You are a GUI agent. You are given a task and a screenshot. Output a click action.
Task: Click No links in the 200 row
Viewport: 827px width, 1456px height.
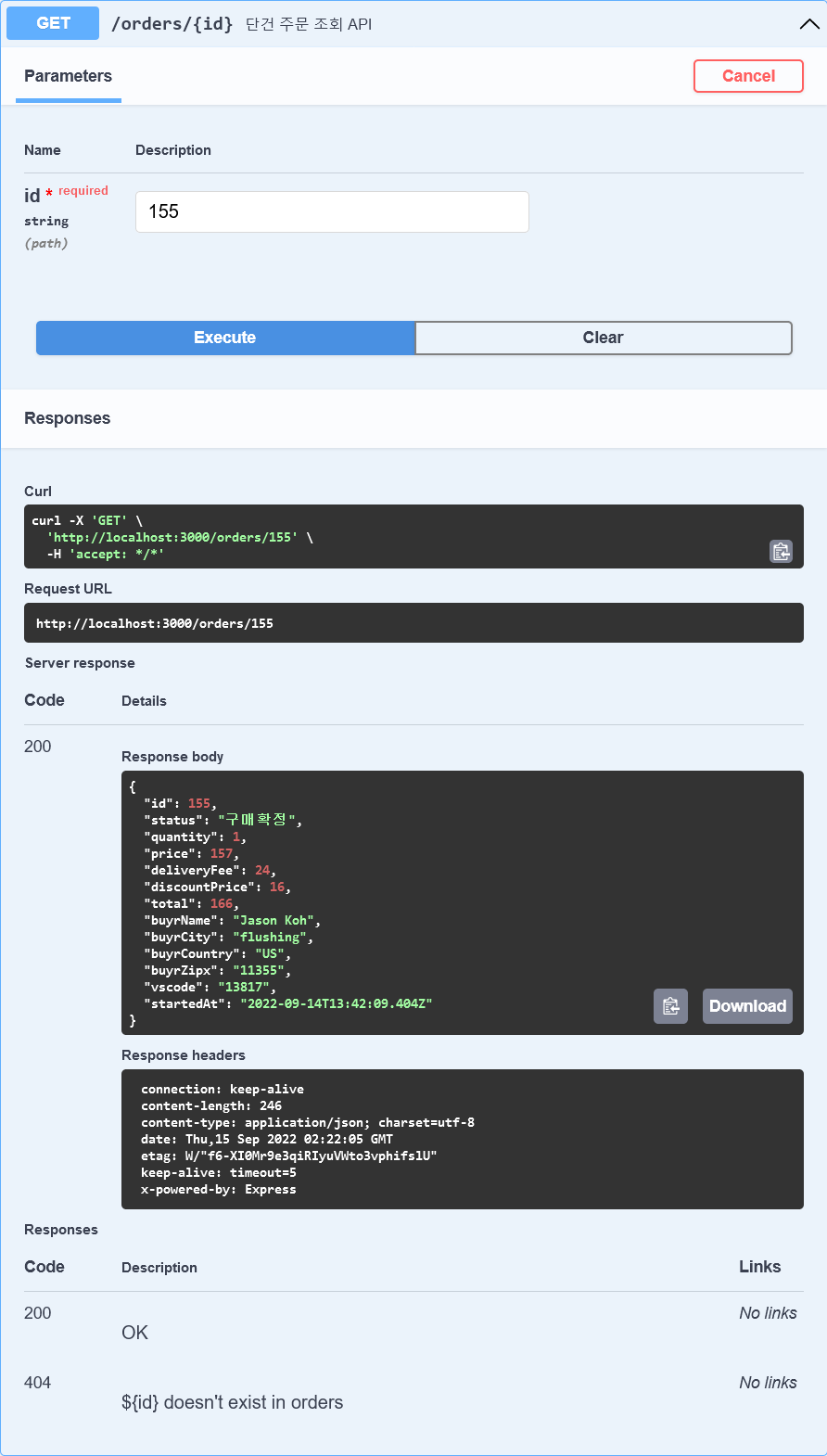pos(768,1313)
